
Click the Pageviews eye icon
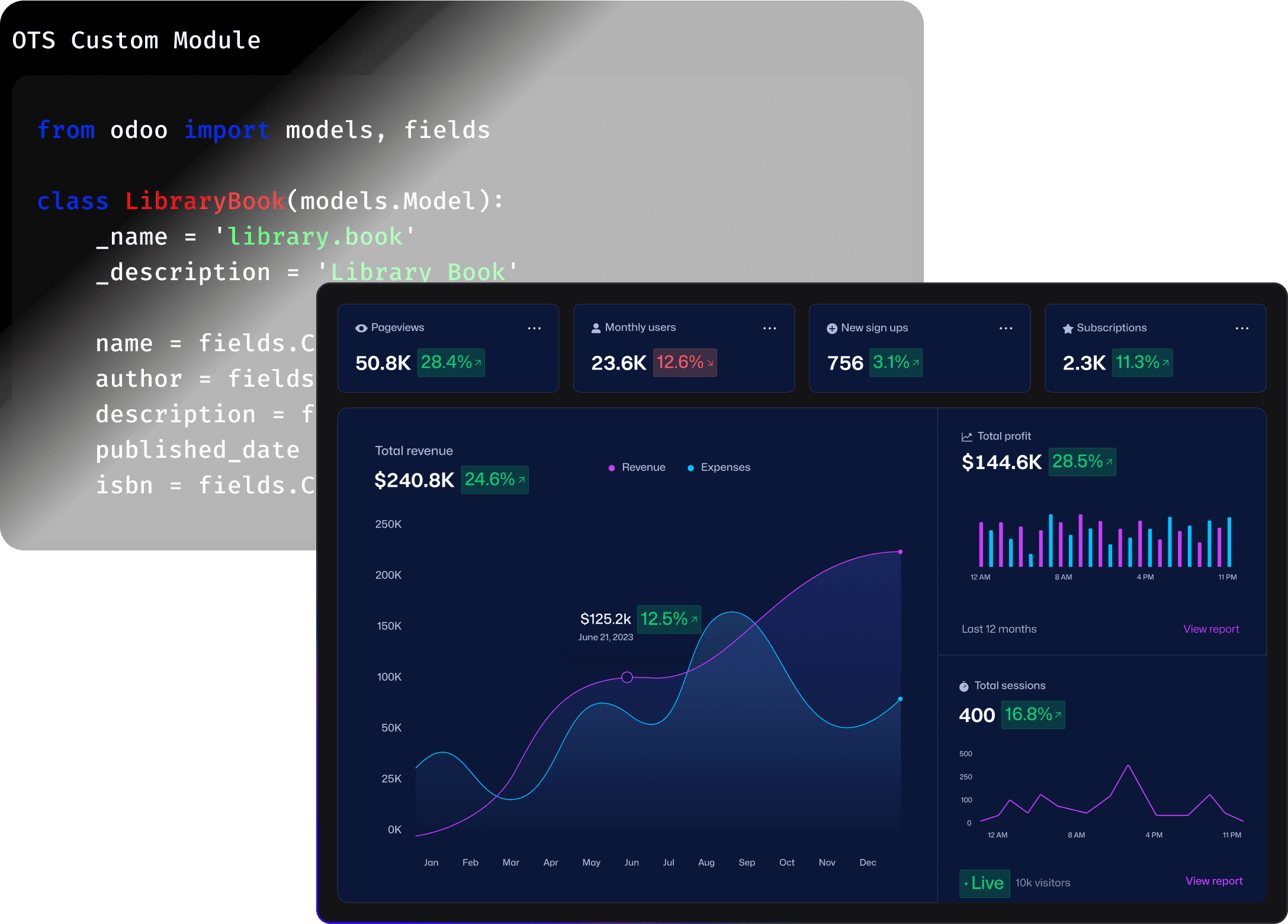tap(361, 328)
